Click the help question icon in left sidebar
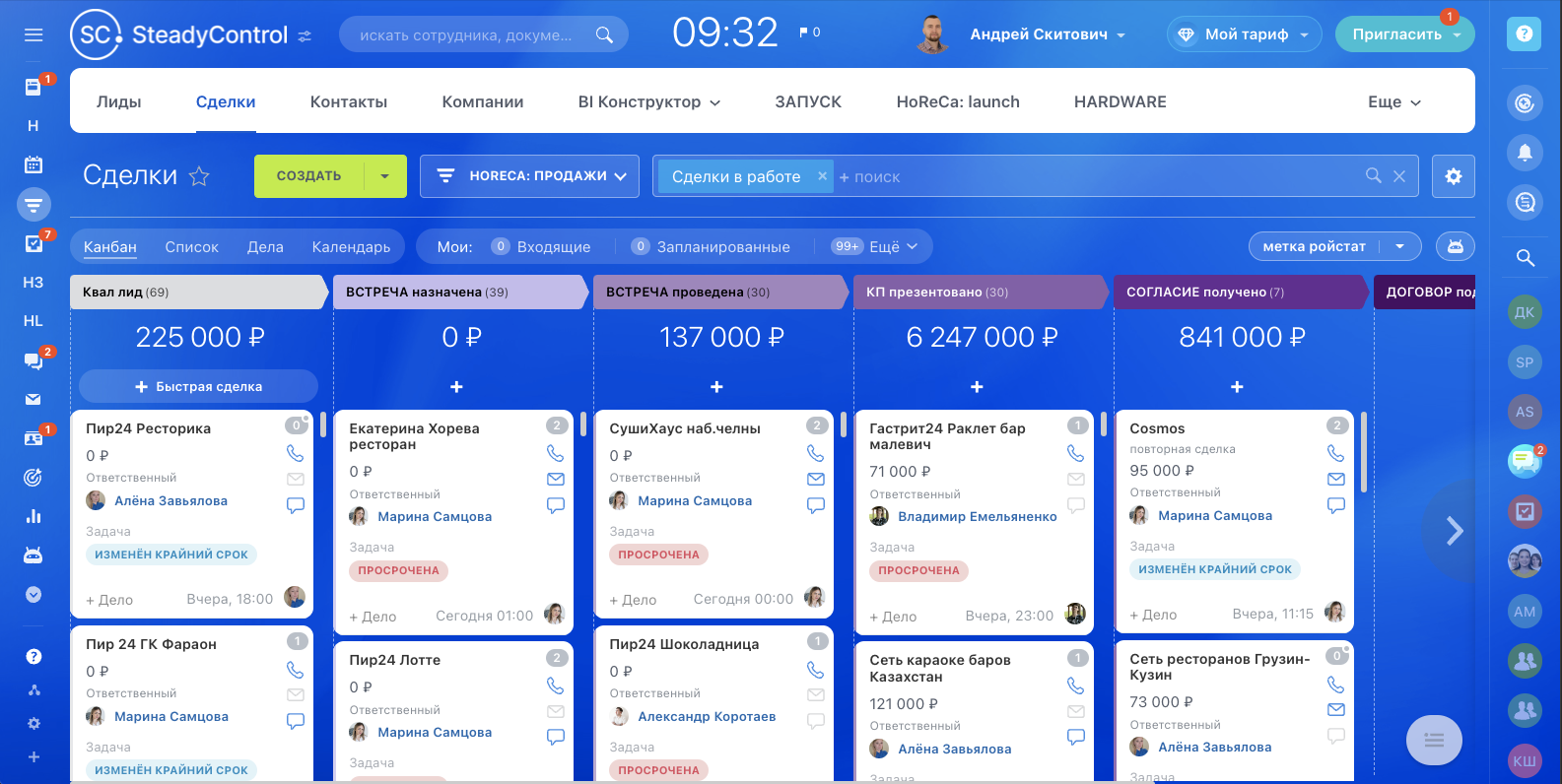This screenshot has height=784, width=1562. point(34,657)
